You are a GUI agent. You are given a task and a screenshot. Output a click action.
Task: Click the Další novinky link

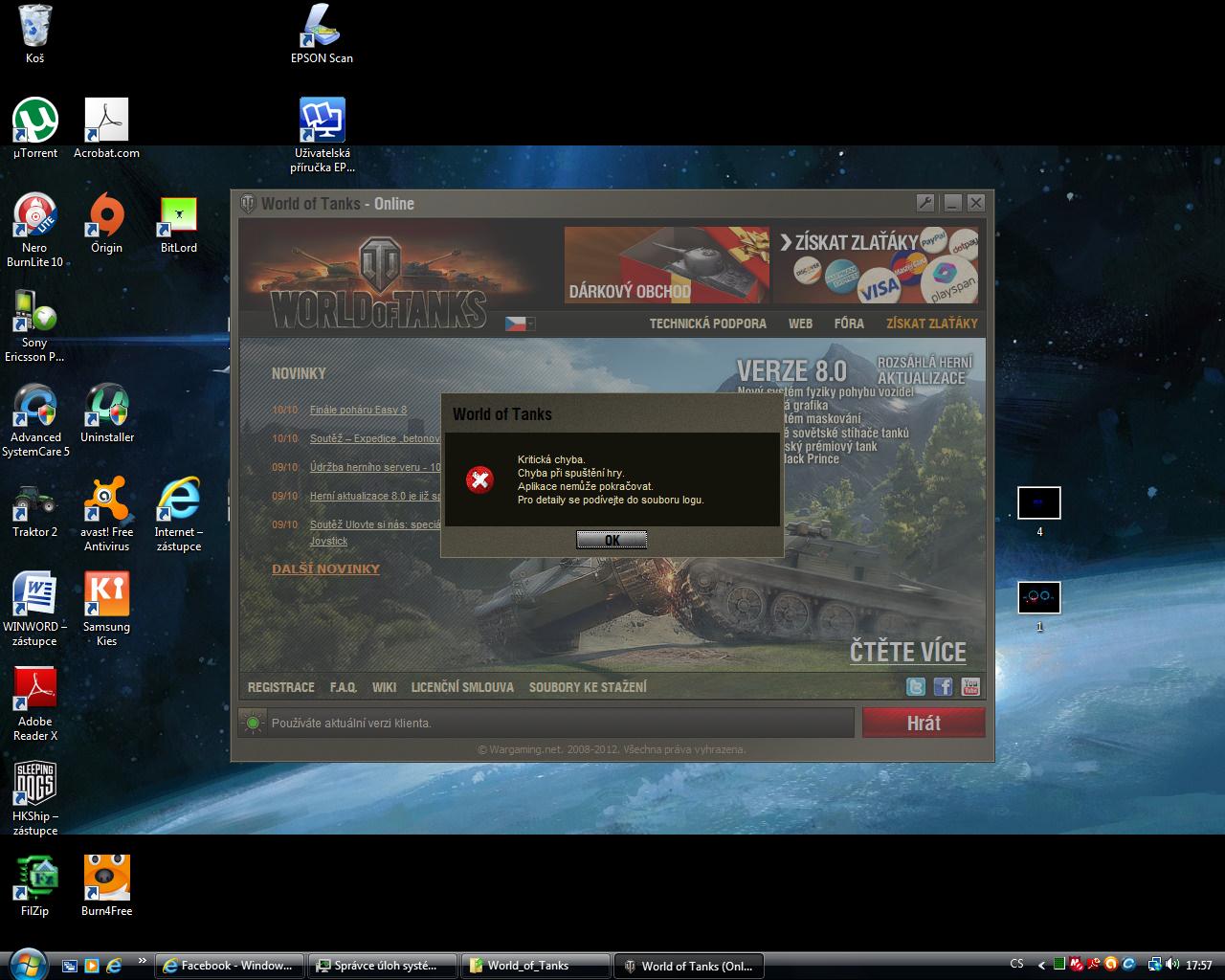(x=325, y=568)
